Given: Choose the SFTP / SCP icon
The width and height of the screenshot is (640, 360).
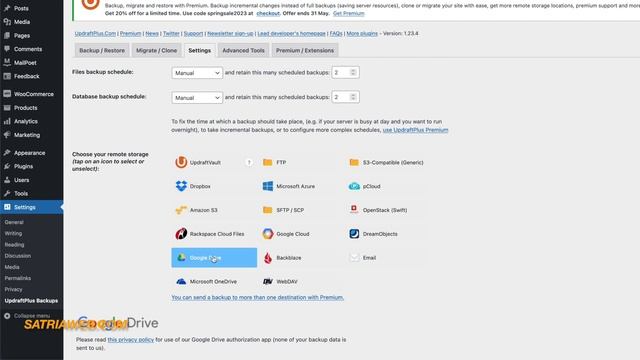Looking at the screenshot, I should 268,210.
